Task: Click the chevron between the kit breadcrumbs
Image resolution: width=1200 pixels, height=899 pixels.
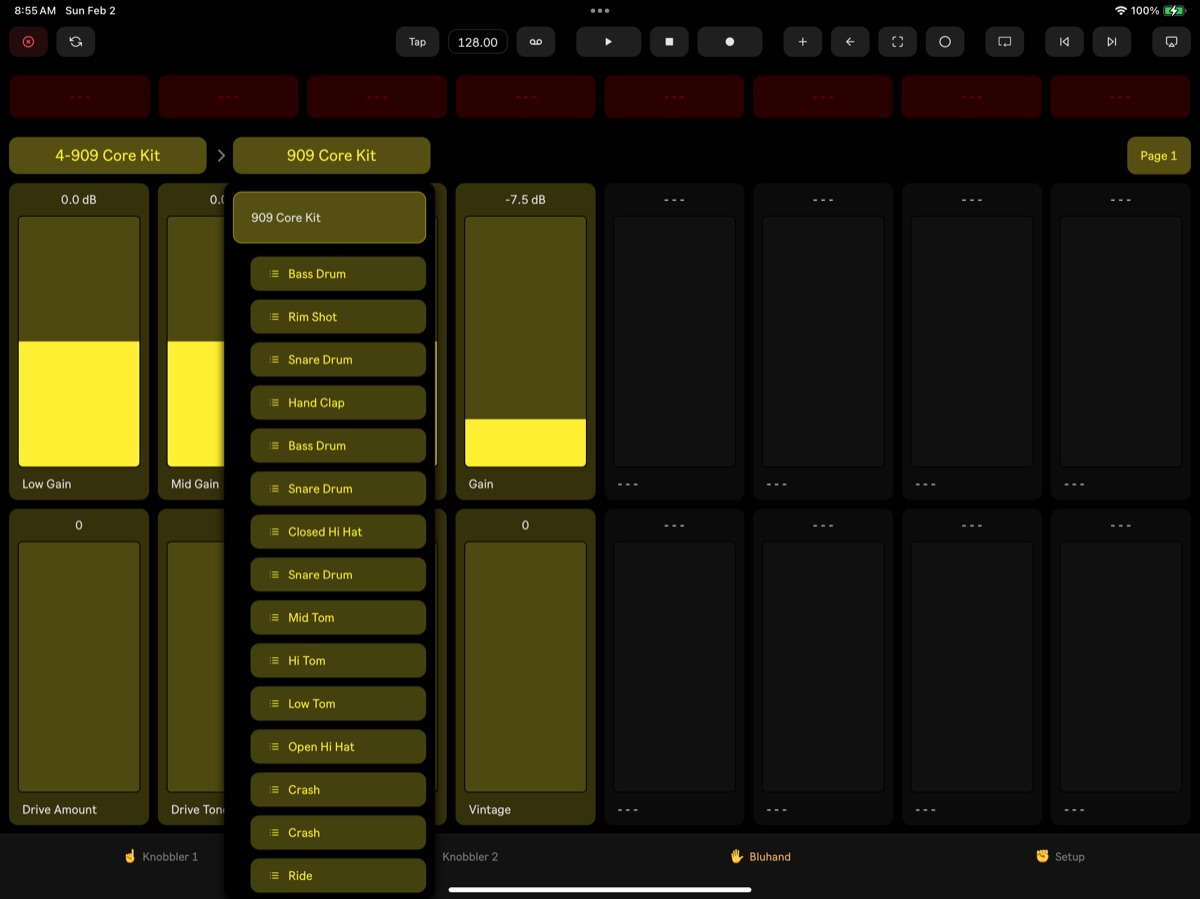Action: 221,155
